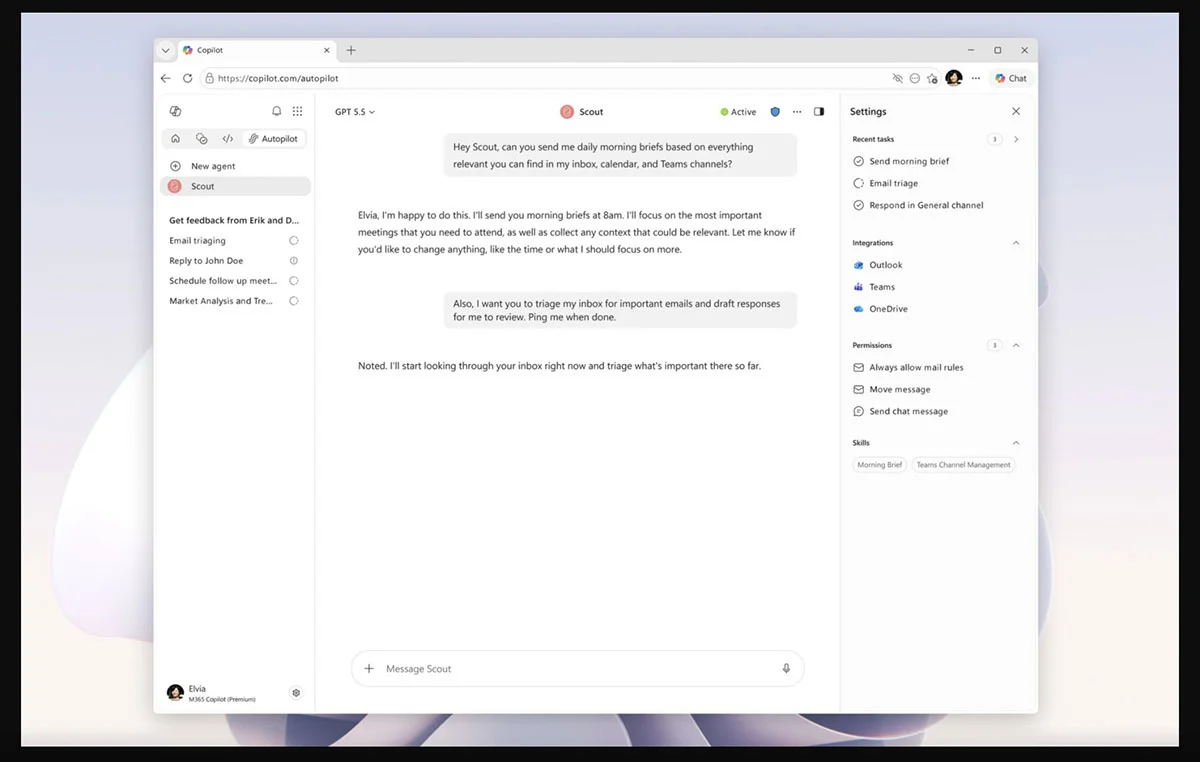Open the apps grid launcher
Screen dimensions: 1200x762
pos(297,111)
